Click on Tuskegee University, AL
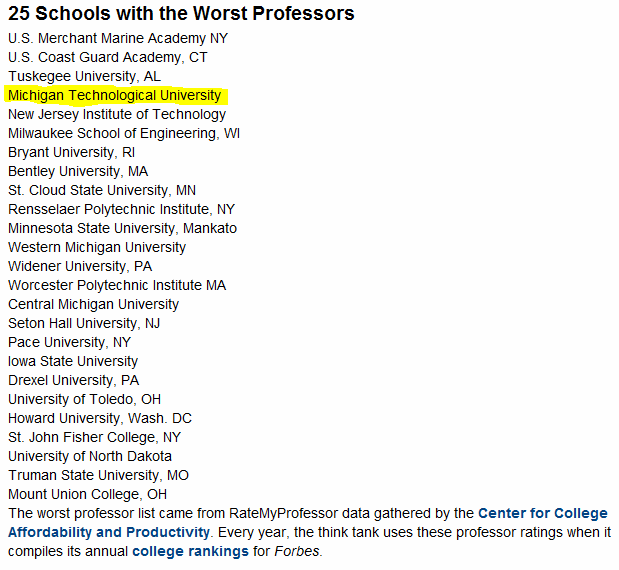 (84, 76)
